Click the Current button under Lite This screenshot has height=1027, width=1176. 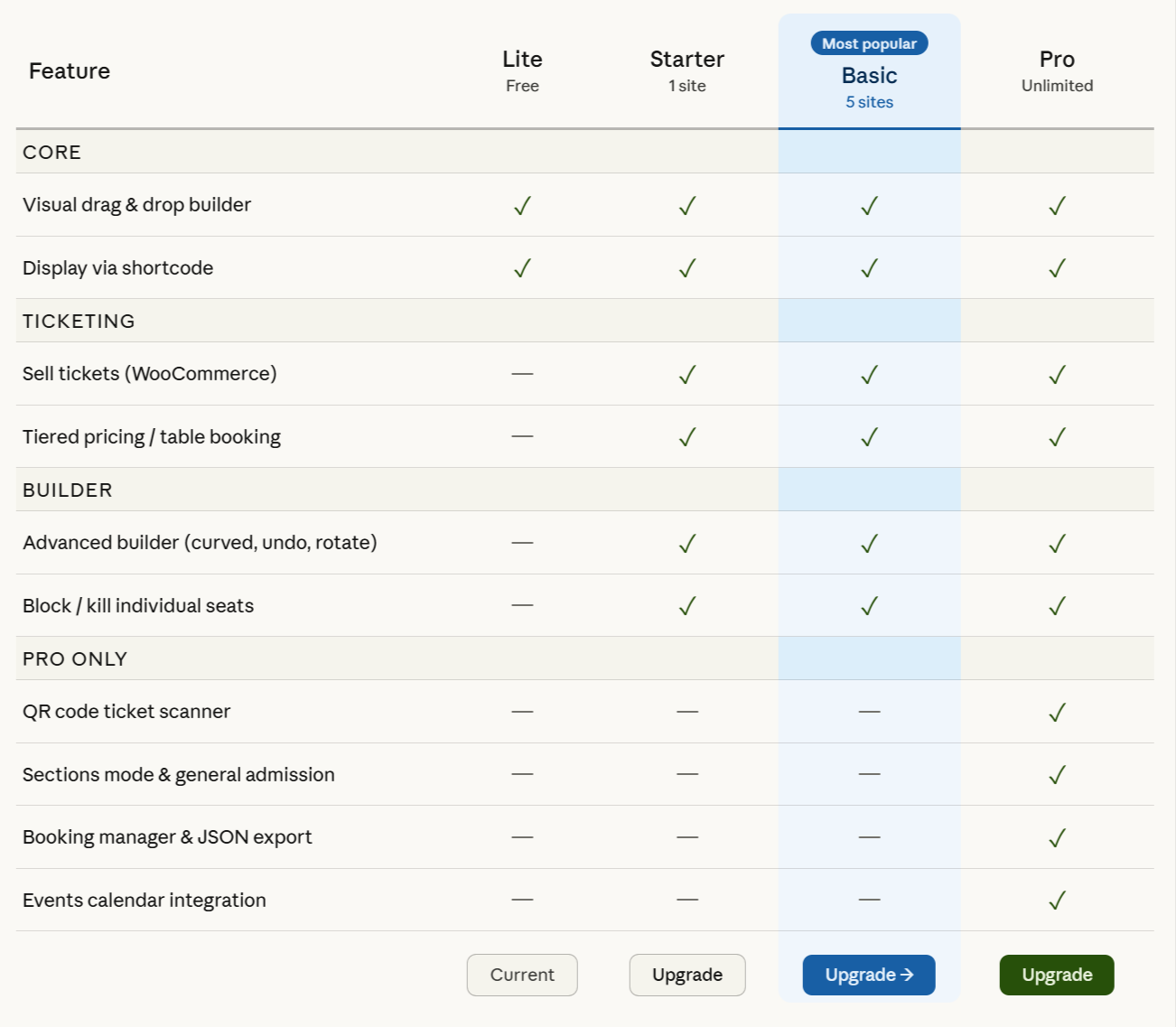coord(522,975)
